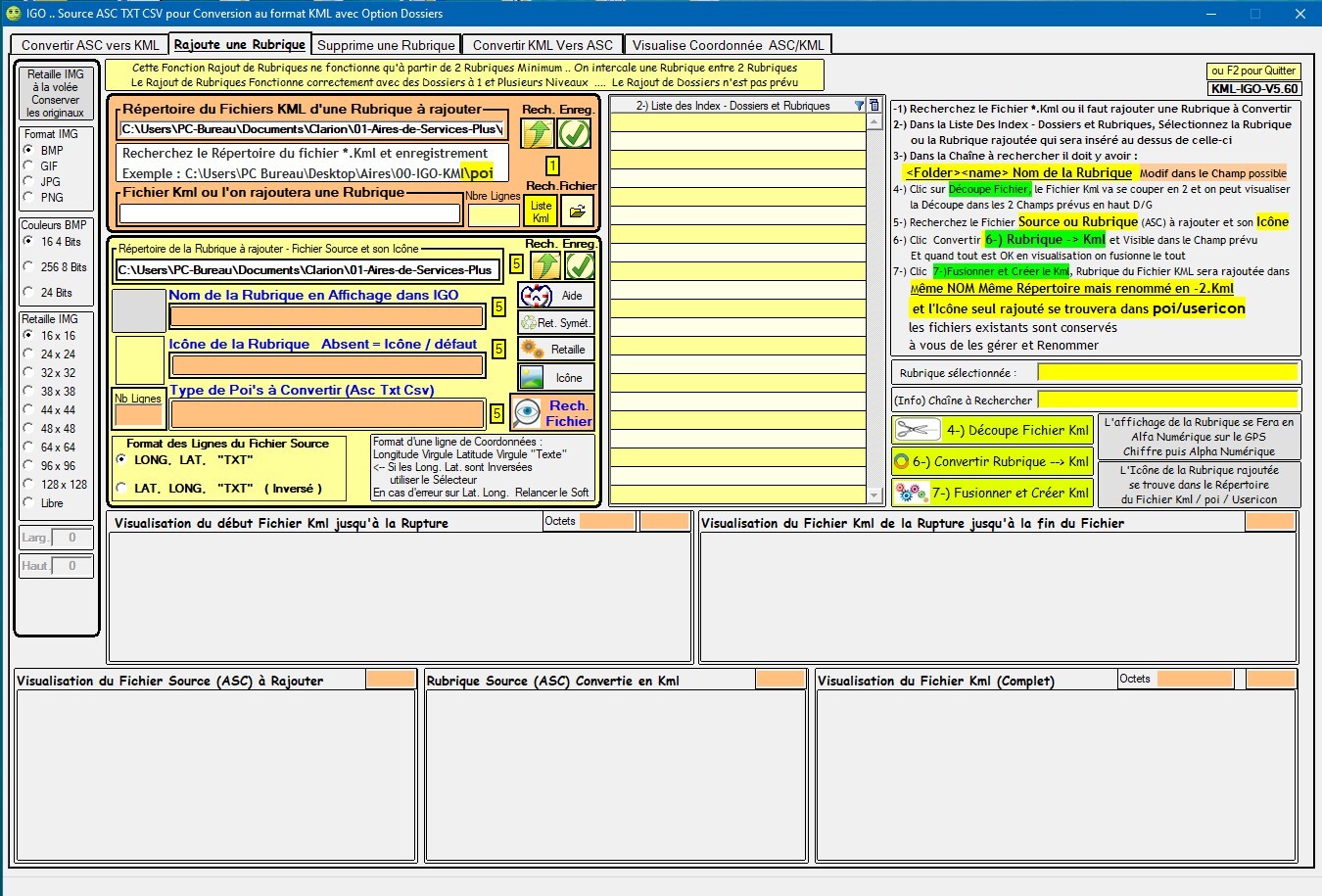Switch to the Convertir ASC vers KML tab
This screenshot has width=1322, height=896.
pyautogui.click(x=90, y=45)
